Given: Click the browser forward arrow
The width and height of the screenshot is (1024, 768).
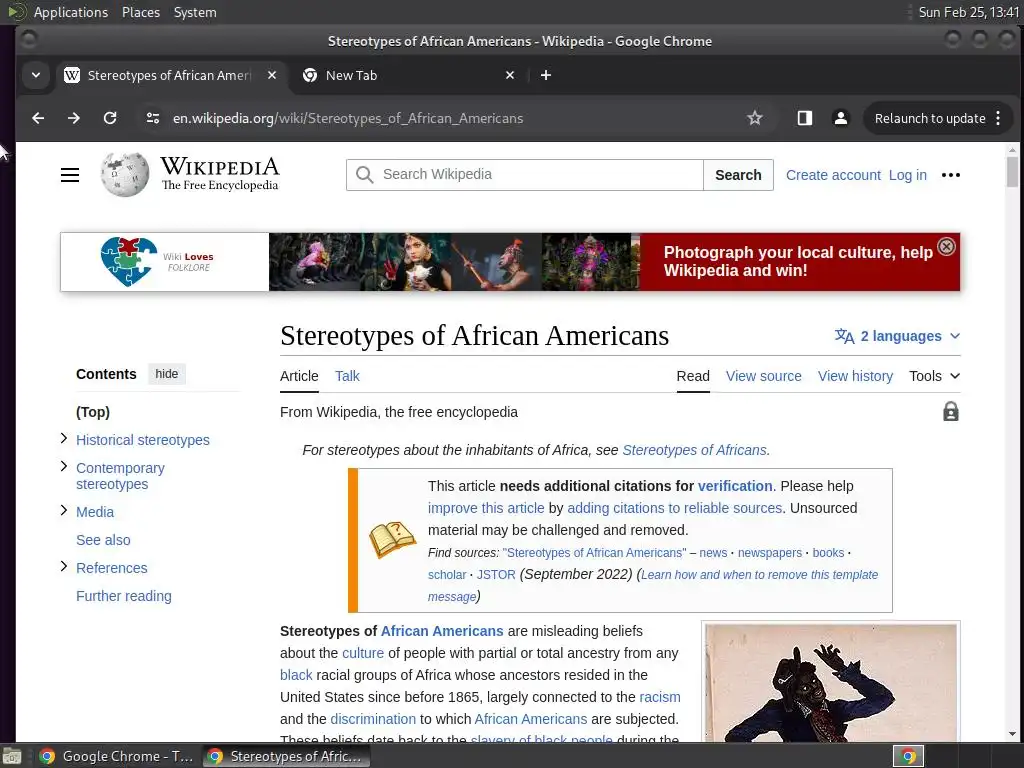Looking at the screenshot, I should click(x=74, y=118).
